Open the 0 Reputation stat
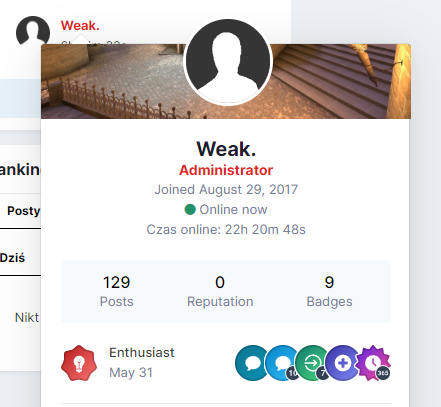Image resolution: width=441 pixels, height=407 pixels. coord(220,291)
